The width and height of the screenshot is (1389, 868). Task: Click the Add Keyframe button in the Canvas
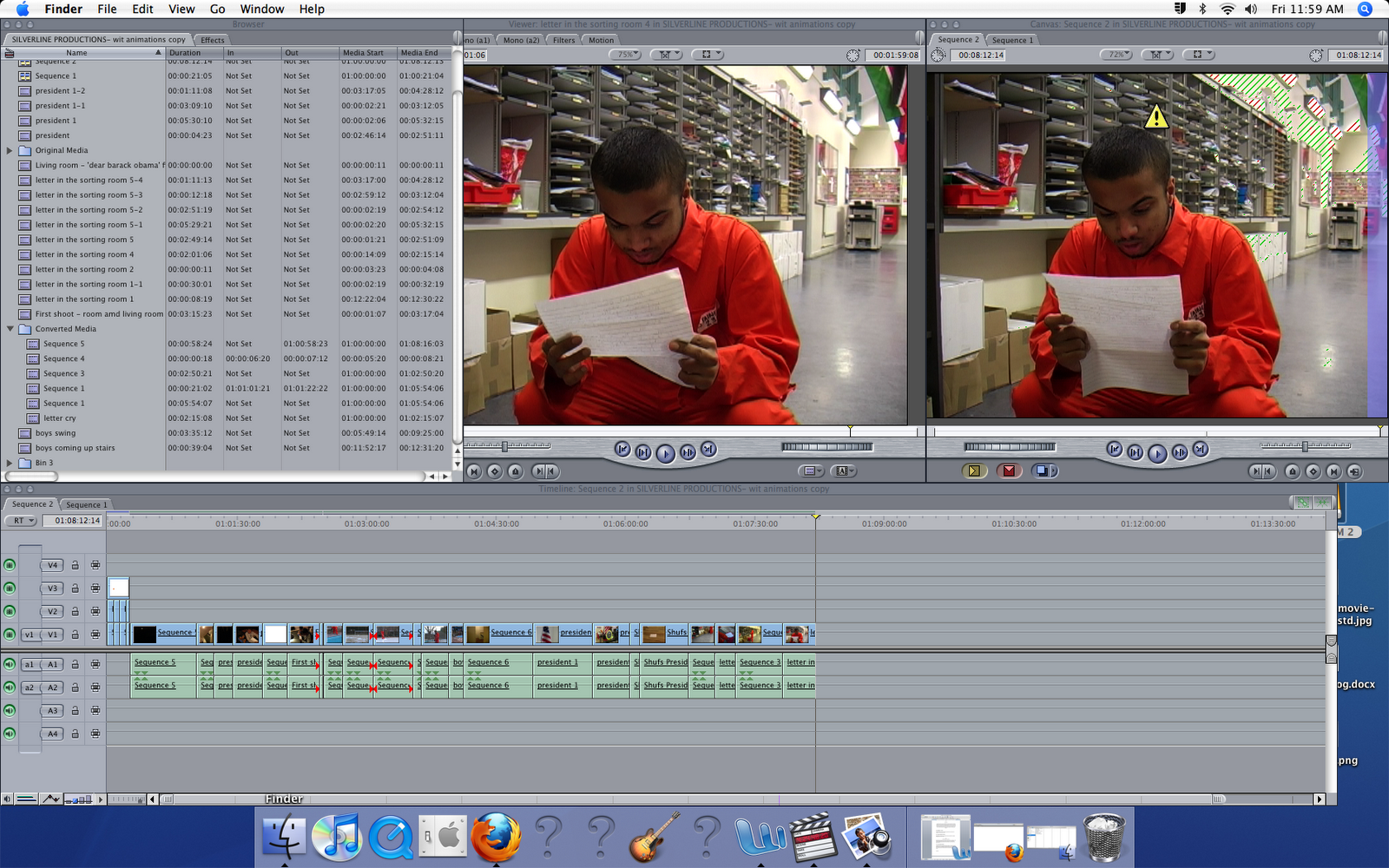pos(1313,471)
